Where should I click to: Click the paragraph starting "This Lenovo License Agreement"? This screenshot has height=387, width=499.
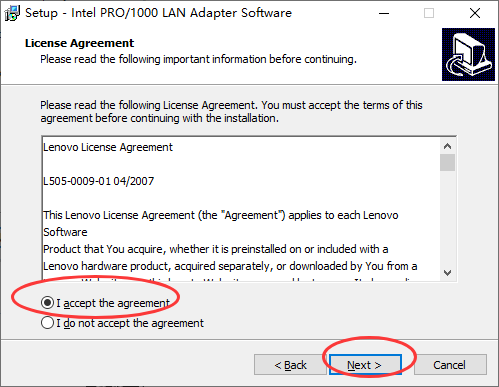(221, 223)
